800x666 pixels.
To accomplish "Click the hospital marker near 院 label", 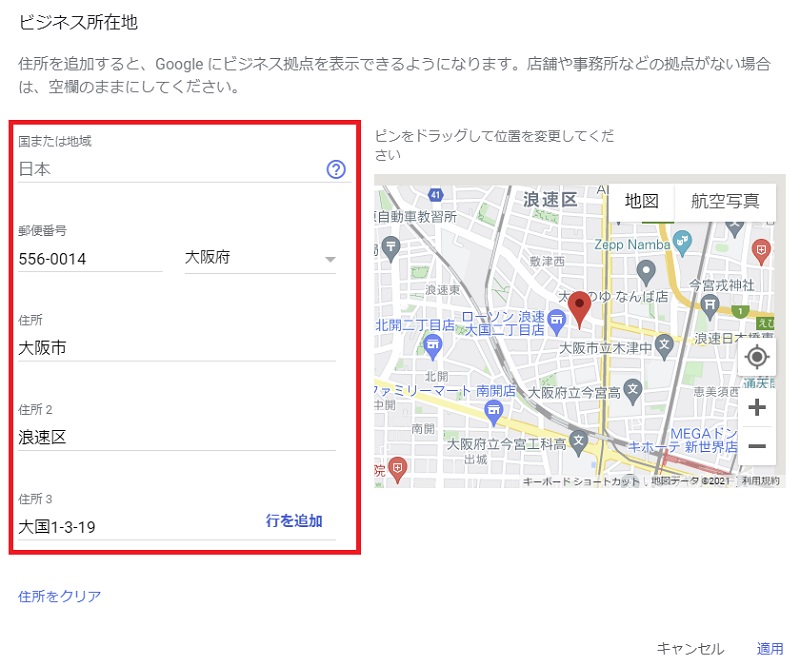I will coord(397,470).
